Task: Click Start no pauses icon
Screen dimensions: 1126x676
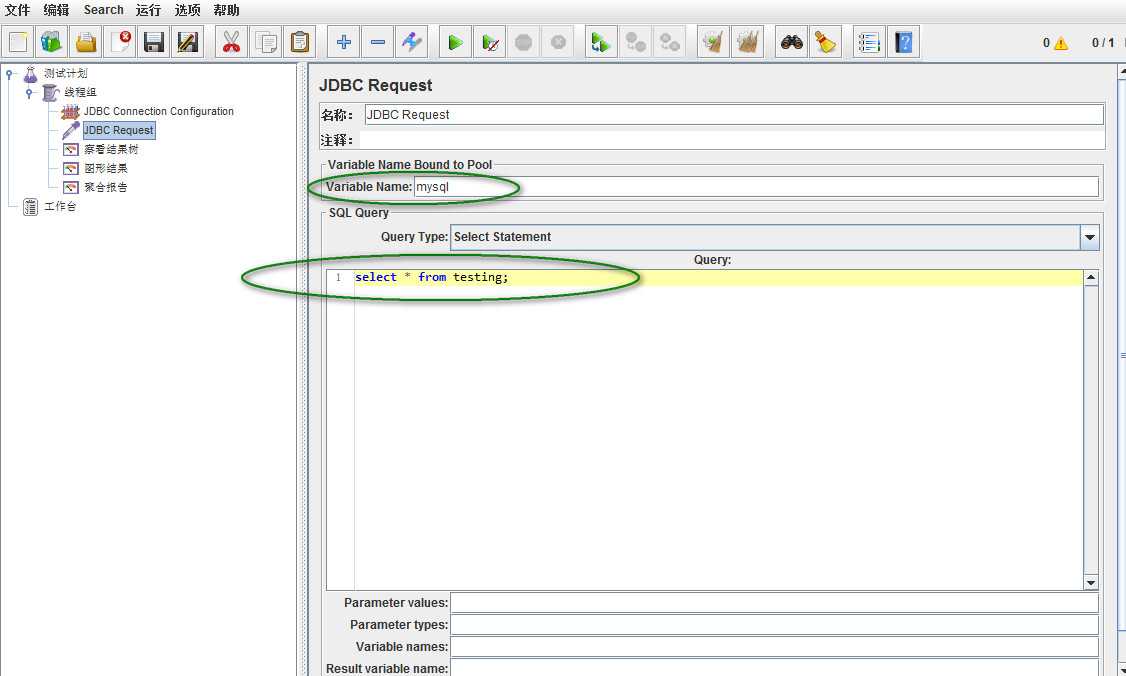Action: point(490,42)
